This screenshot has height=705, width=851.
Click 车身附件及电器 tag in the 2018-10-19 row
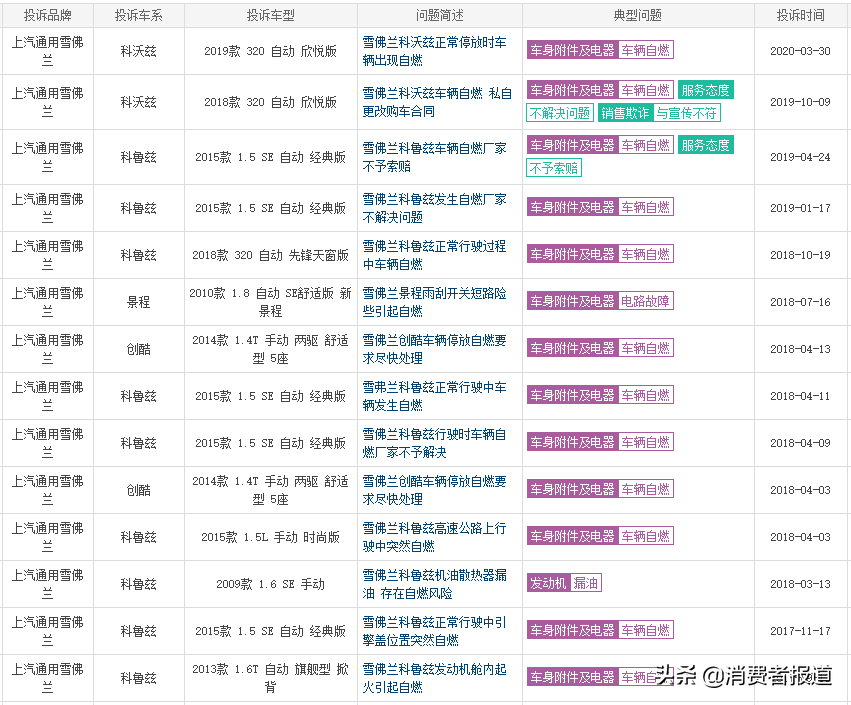point(573,254)
